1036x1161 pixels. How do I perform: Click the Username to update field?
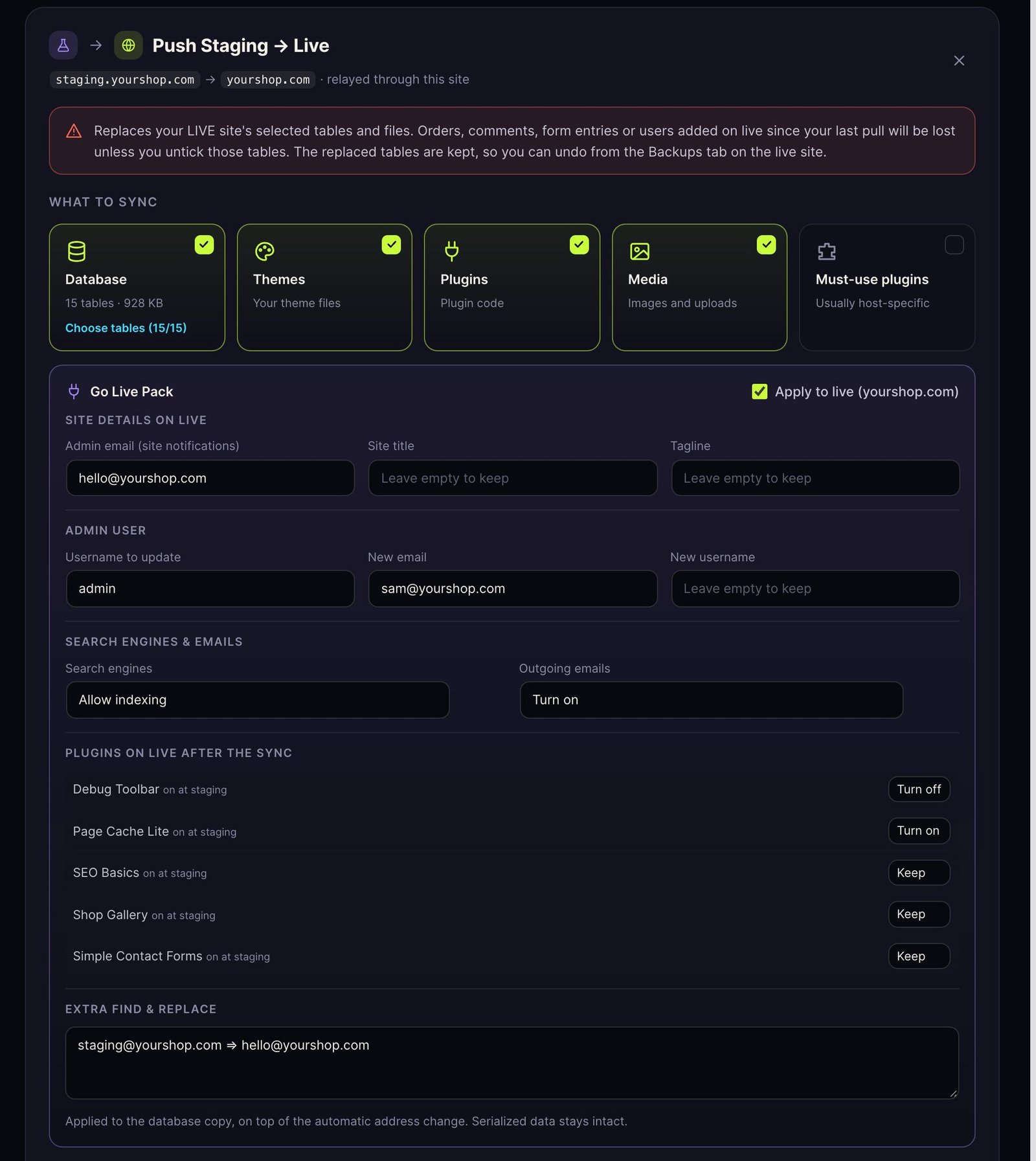pos(210,589)
